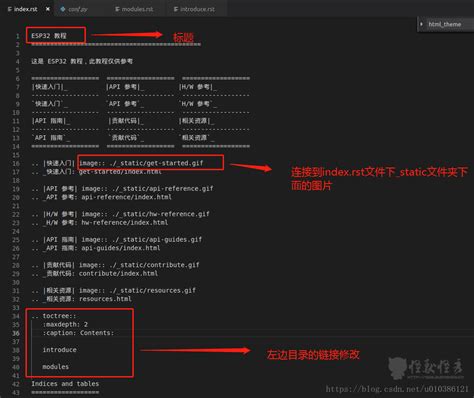Viewport: 474px width, 398px height.
Task: Click line number 42 in the gutter
Action: (16, 384)
